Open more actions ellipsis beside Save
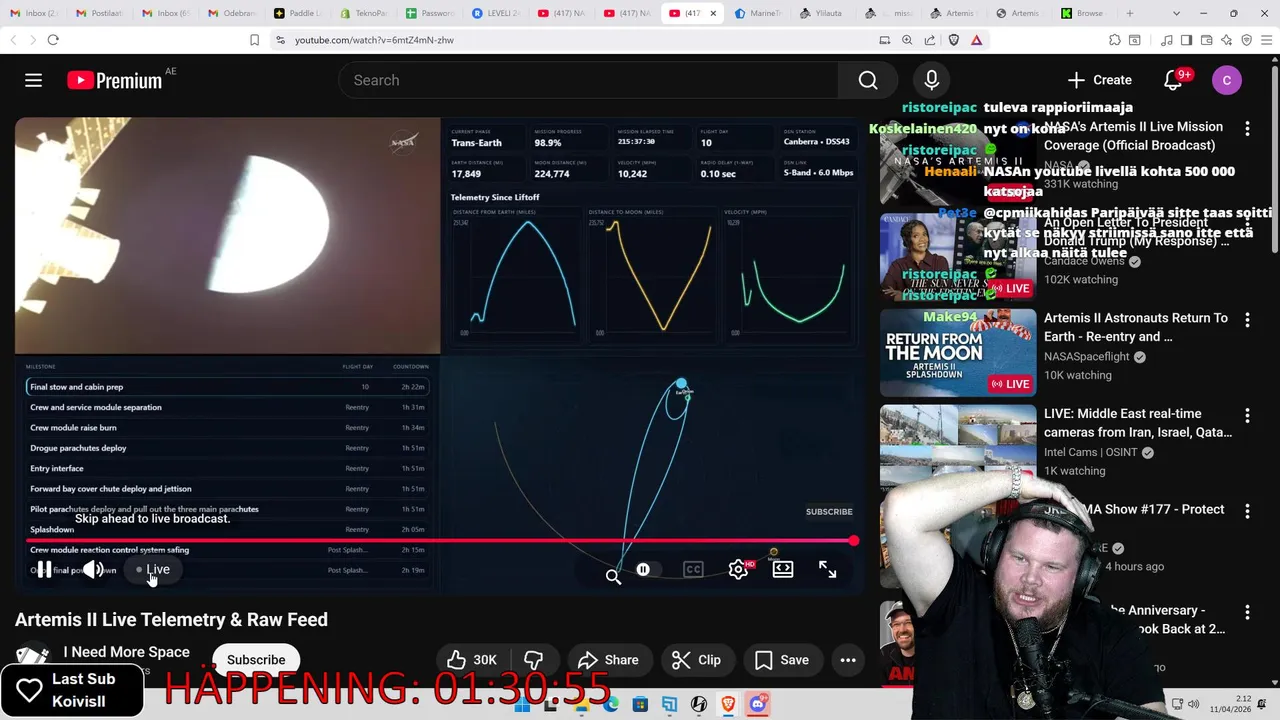Screen dimensions: 1280x720 (x=848, y=660)
